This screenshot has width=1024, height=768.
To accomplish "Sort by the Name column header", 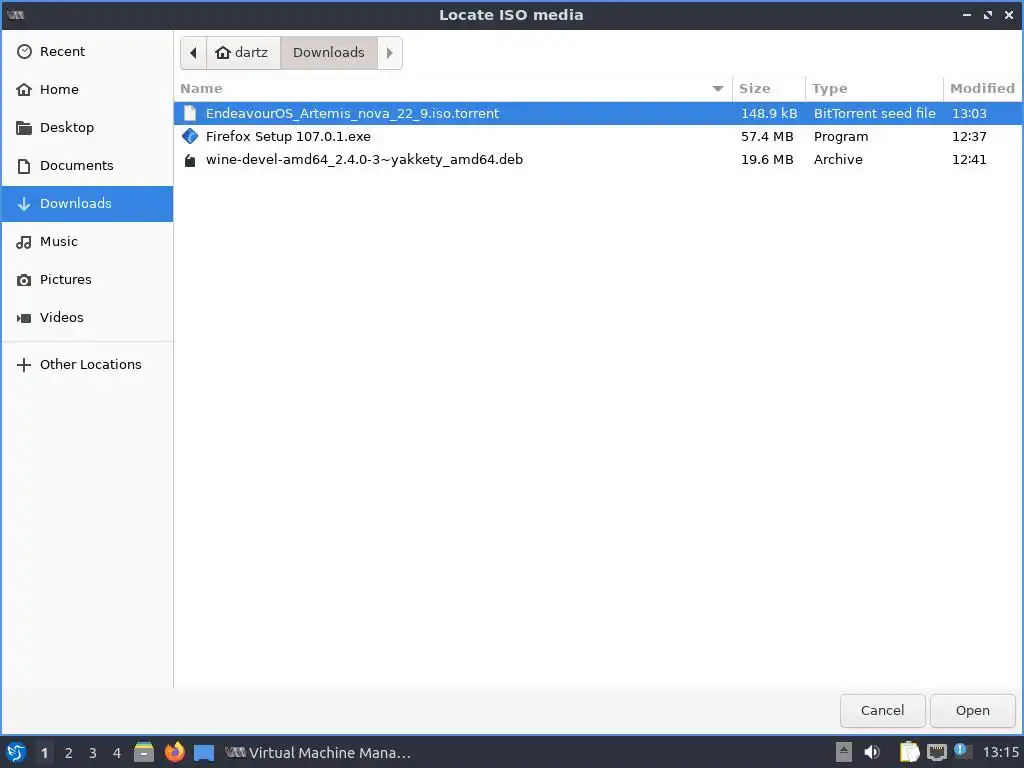I will point(453,88).
